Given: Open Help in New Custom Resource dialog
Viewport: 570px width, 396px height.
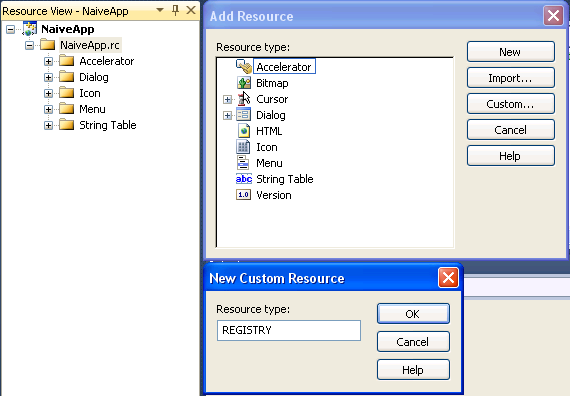Looking at the screenshot, I should (413, 369).
